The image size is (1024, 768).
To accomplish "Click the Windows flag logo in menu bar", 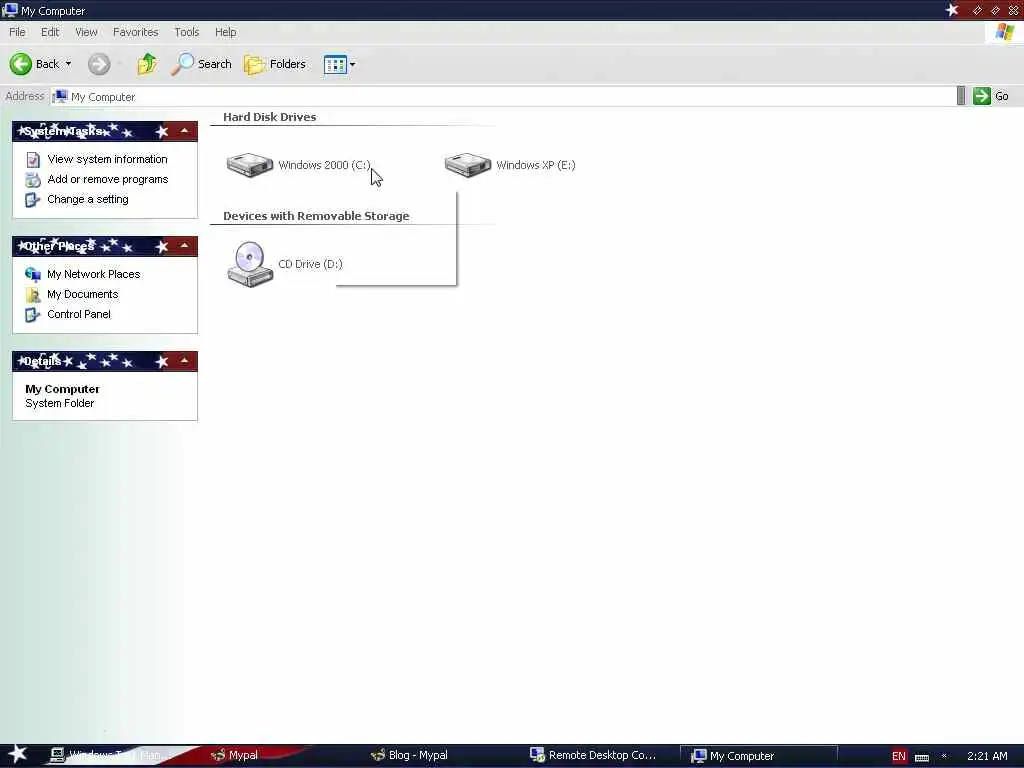I will tap(1004, 32).
